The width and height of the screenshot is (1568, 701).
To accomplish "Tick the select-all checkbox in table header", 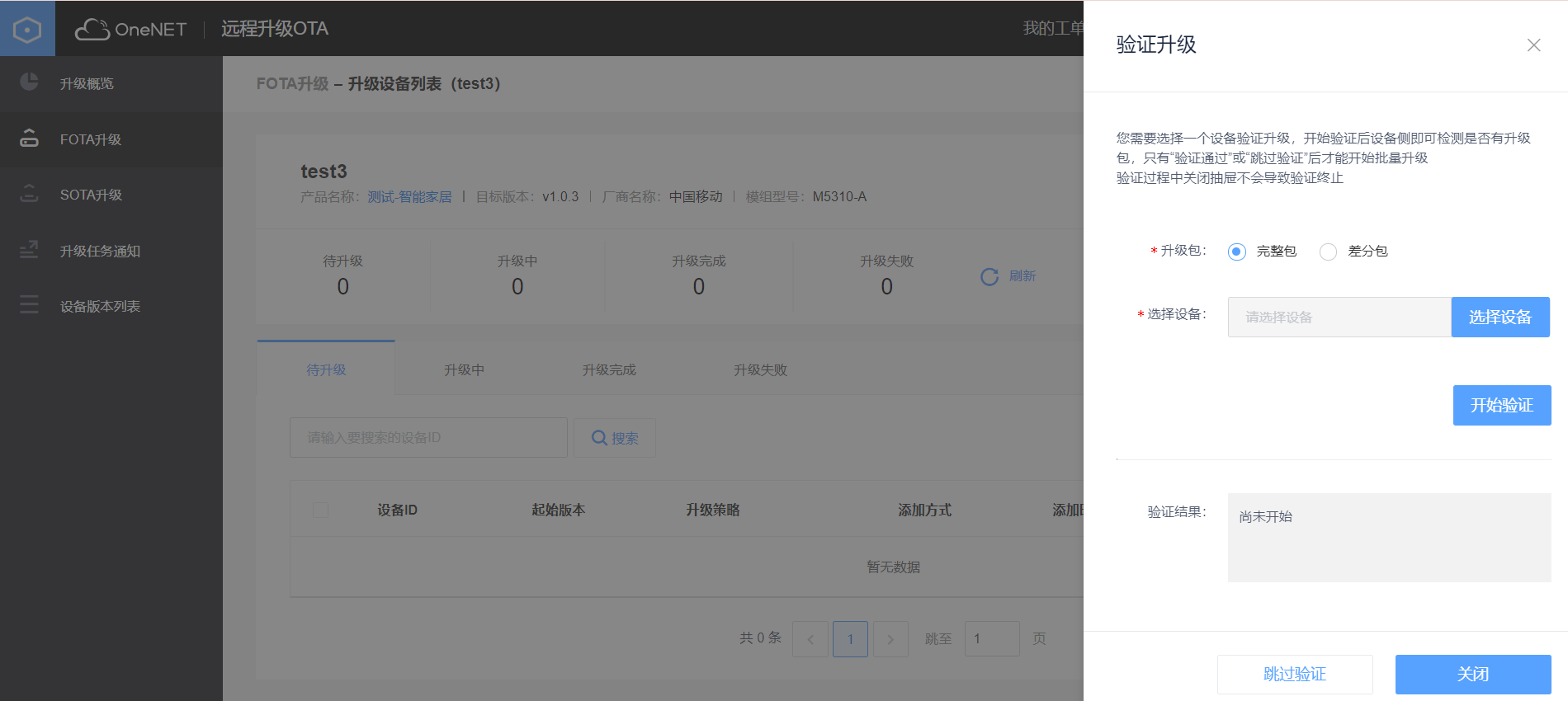I will pos(321,510).
